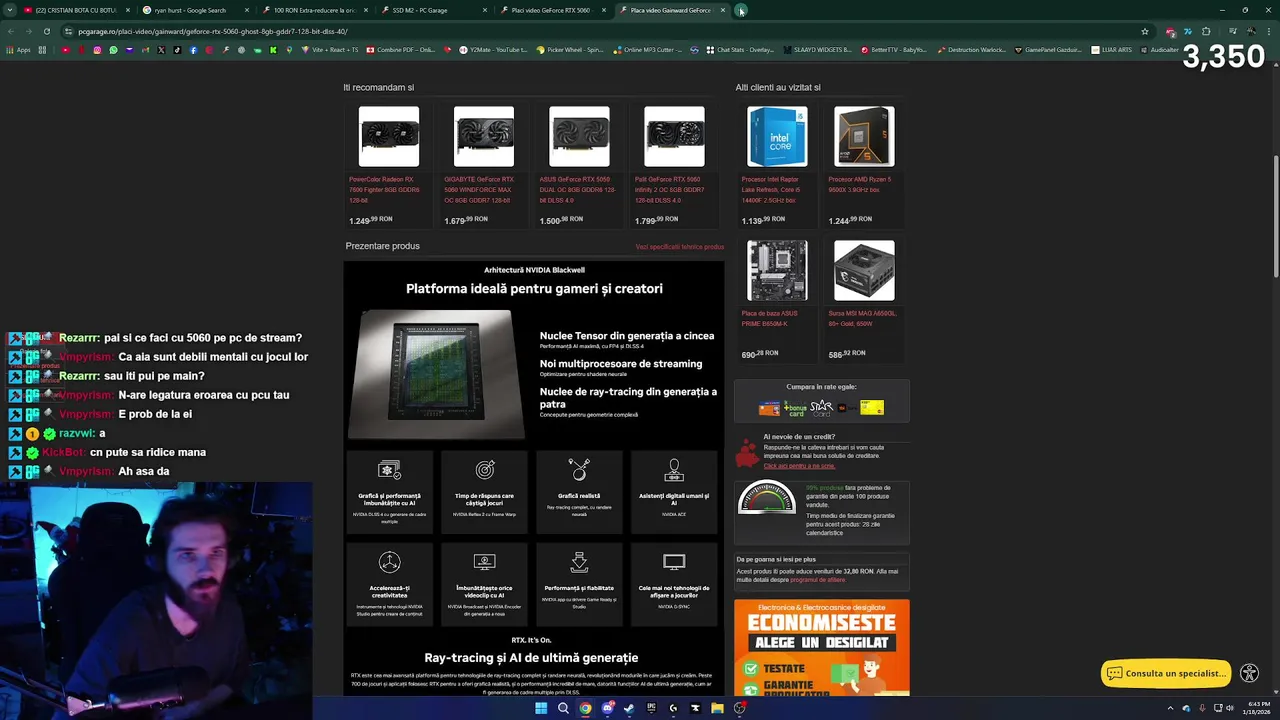
Task: Open the Online MP3 Cutter bookmark
Action: 648,49
